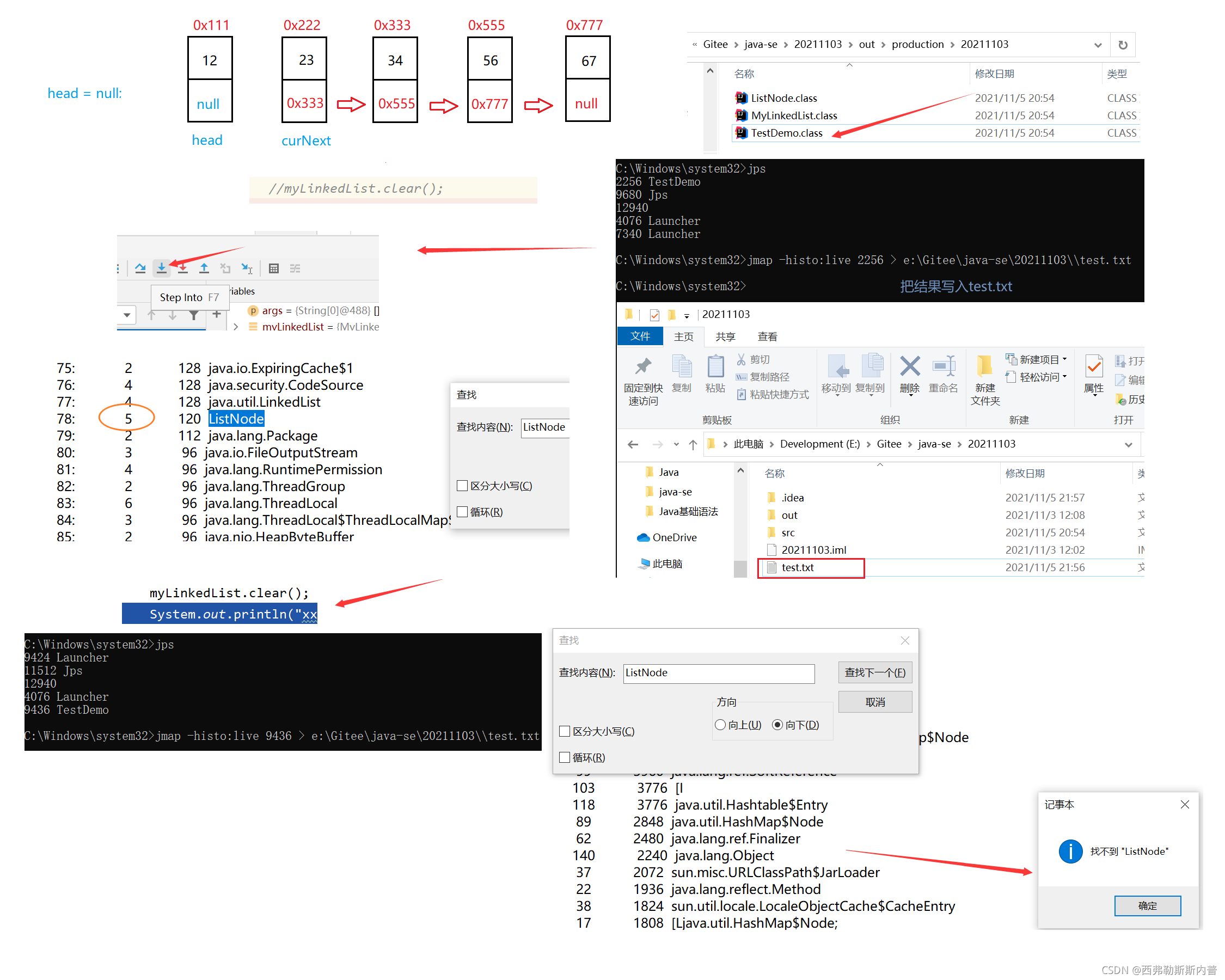1225x980 pixels.
Task: Click the 取消 button in Find dialog
Action: coord(875,702)
